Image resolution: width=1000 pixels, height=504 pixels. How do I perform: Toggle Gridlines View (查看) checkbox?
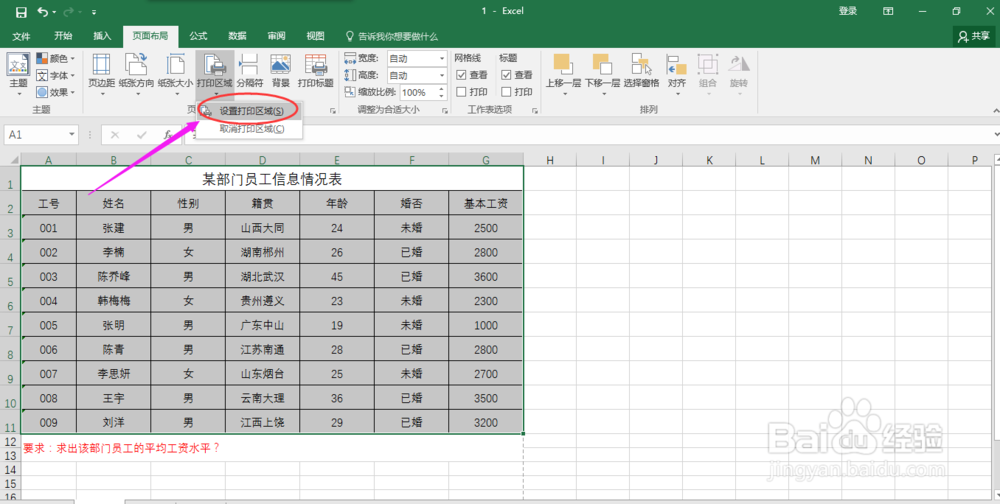pos(462,75)
